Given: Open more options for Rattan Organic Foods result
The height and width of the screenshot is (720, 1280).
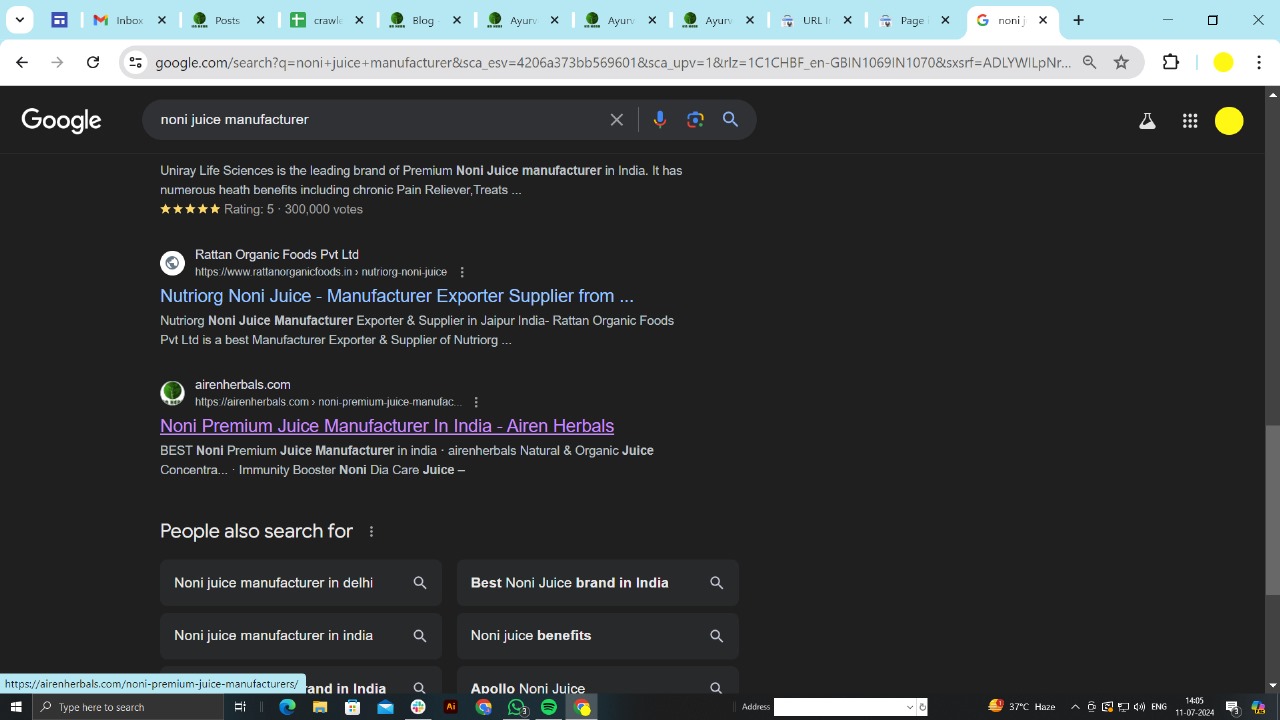Looking at the screenshot, I should 462,272.
